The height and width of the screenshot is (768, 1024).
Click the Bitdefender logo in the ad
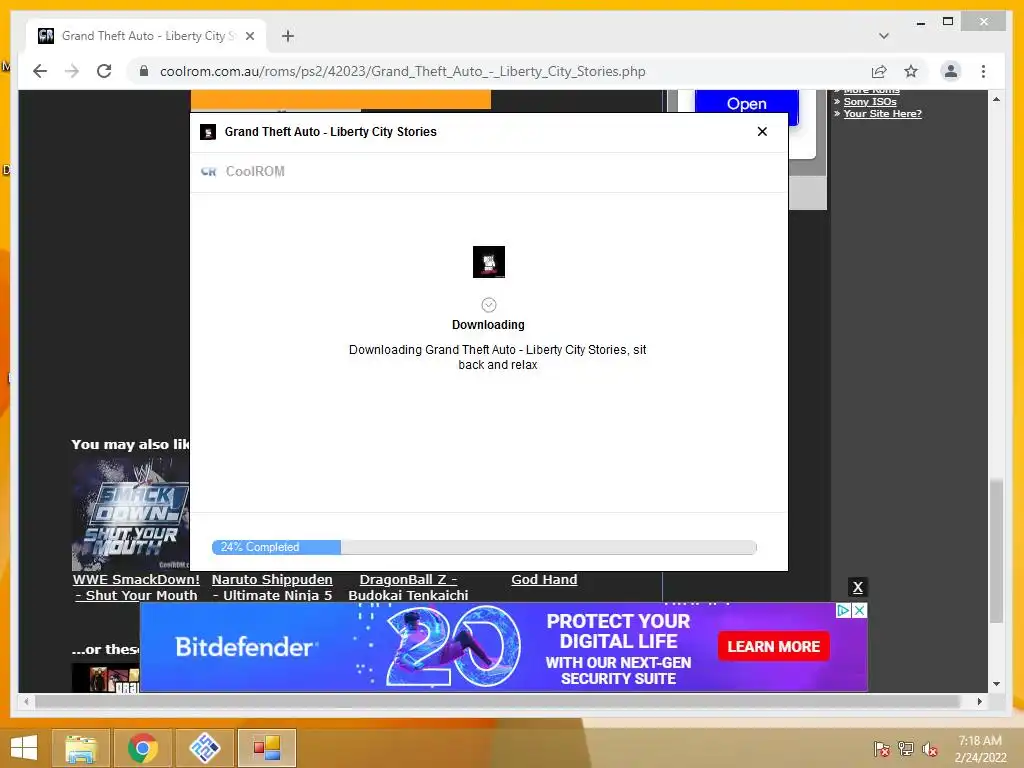(x=244, y=647)
